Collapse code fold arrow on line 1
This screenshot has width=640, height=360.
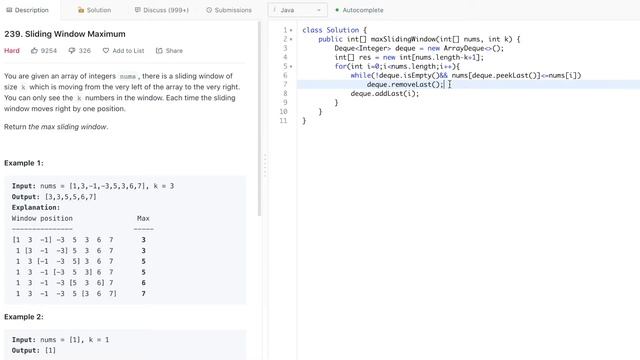click(x=291, y=30)
